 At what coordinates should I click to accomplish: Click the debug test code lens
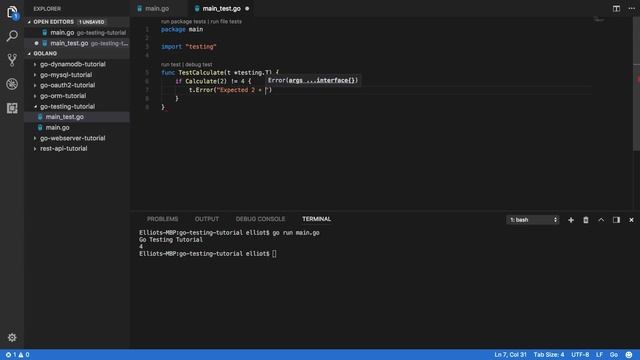point(198,64)
